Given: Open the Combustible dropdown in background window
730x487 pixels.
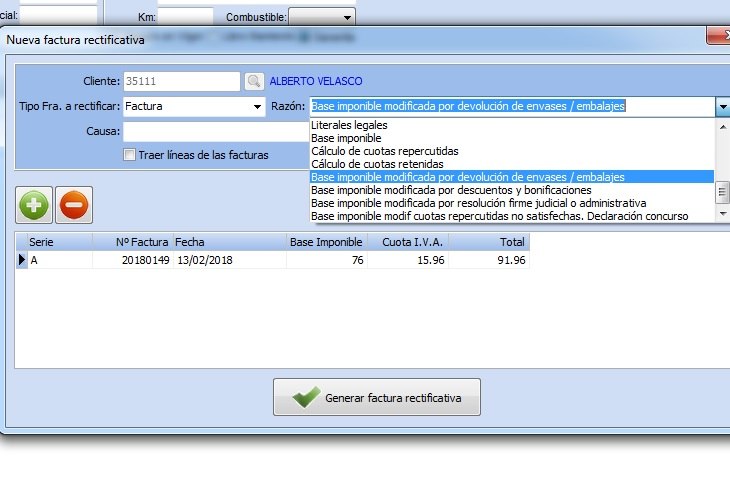Looking at the screenshot, I should pos(347,18).
